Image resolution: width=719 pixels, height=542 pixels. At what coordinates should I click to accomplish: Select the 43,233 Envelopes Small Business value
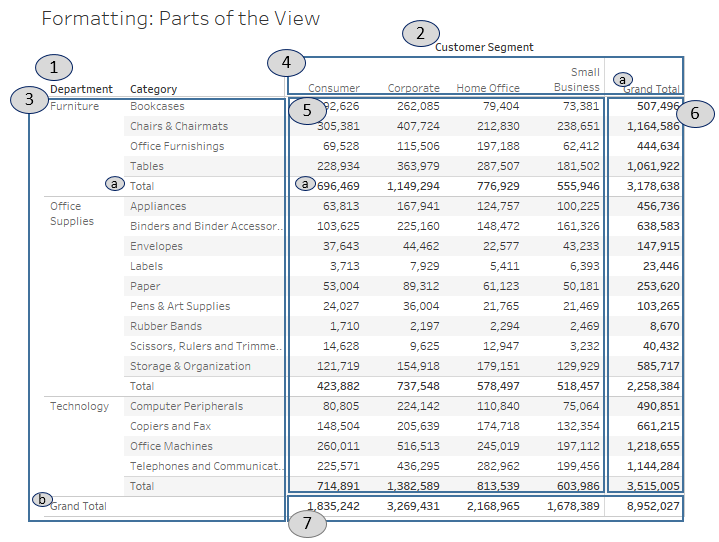pyautogui.click(x=581, y=246)
